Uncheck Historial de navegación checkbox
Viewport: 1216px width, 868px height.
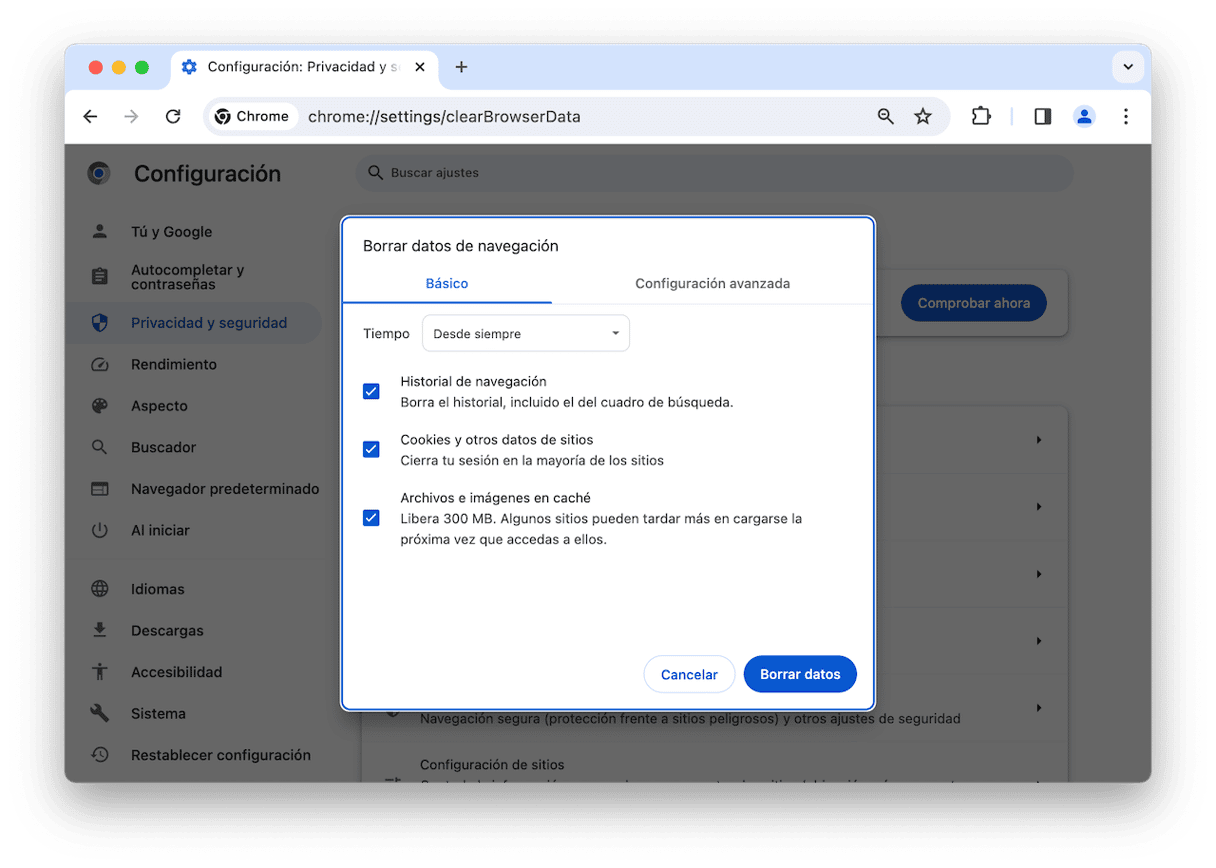click(371, 391)
